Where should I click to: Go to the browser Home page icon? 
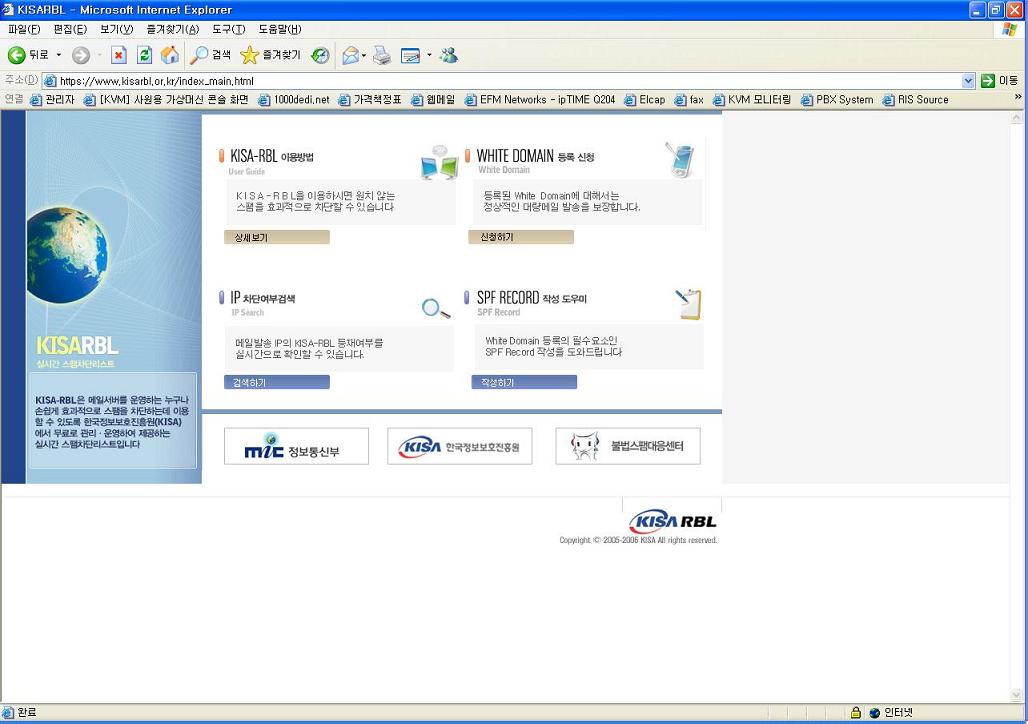pos(170,56)
